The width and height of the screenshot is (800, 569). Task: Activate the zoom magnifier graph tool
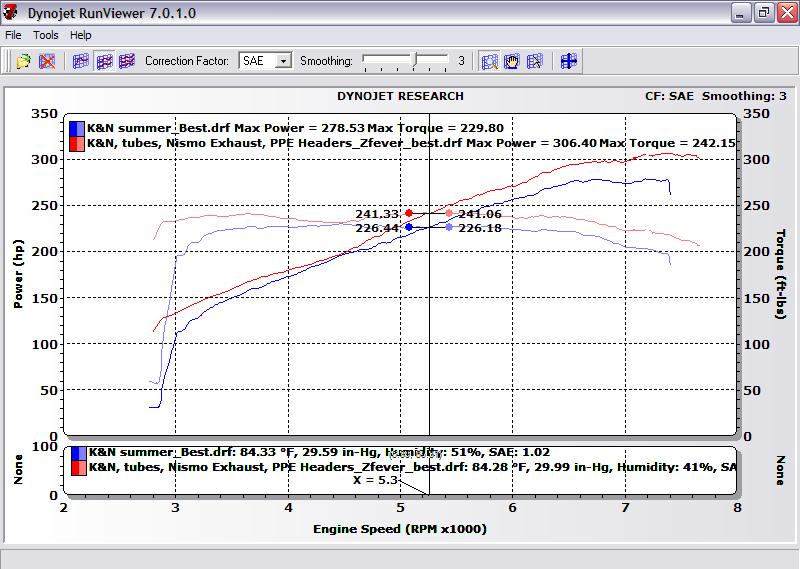coord(489,61)
